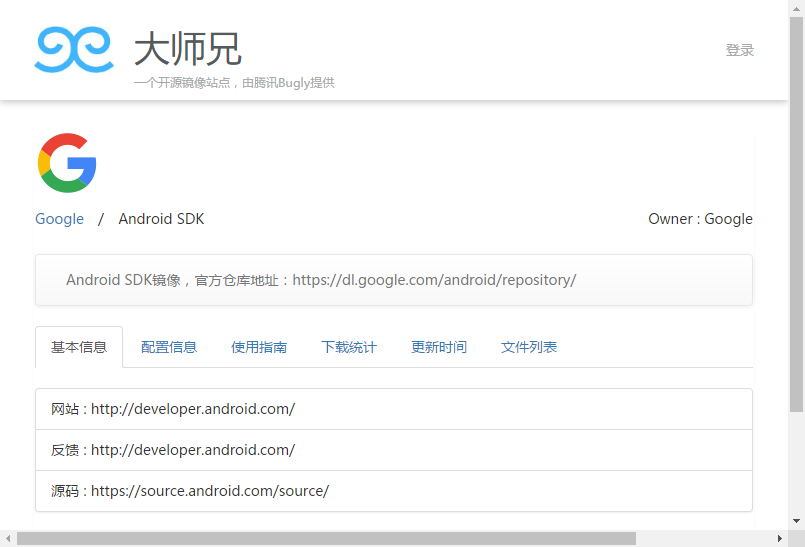Click the horizontal scrollbar left arrow
Image resolution: width=805 pixels, height=547 pixels.
8,538
